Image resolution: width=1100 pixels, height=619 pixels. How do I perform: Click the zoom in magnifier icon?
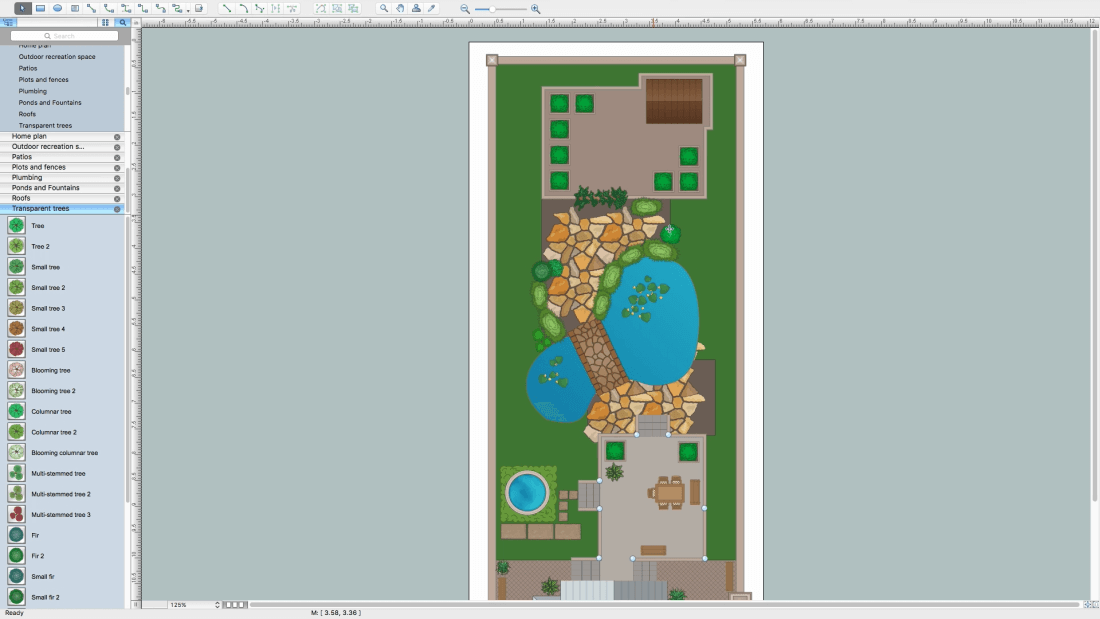(535, 8)
